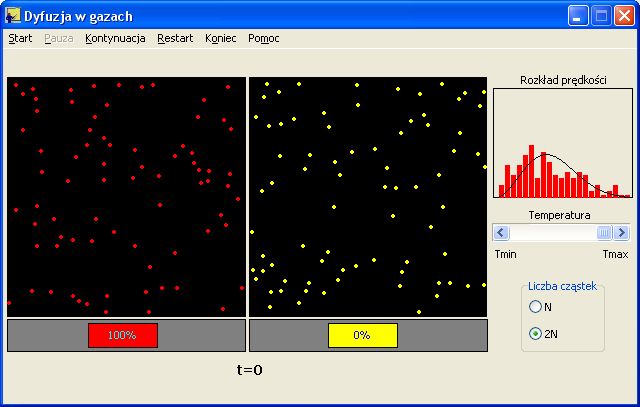
Task: Click the temperature slider right arrow
Action: point(622,232)
